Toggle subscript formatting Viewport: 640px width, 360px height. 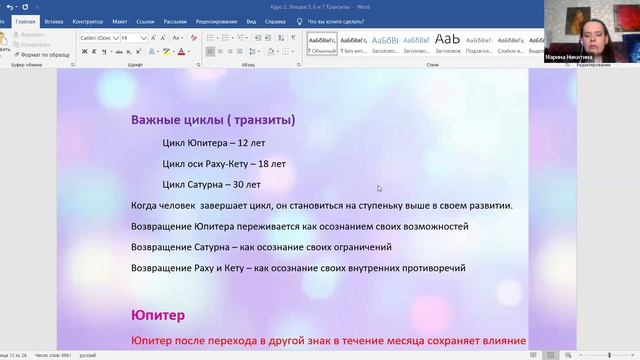(129, 52)
